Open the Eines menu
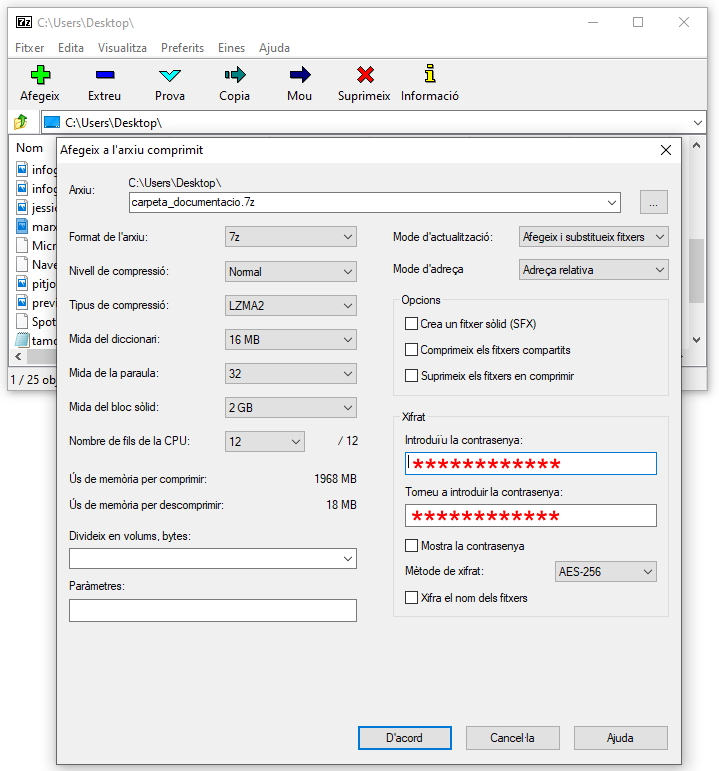This screenshot has width=719, height=771. (231, 48)
